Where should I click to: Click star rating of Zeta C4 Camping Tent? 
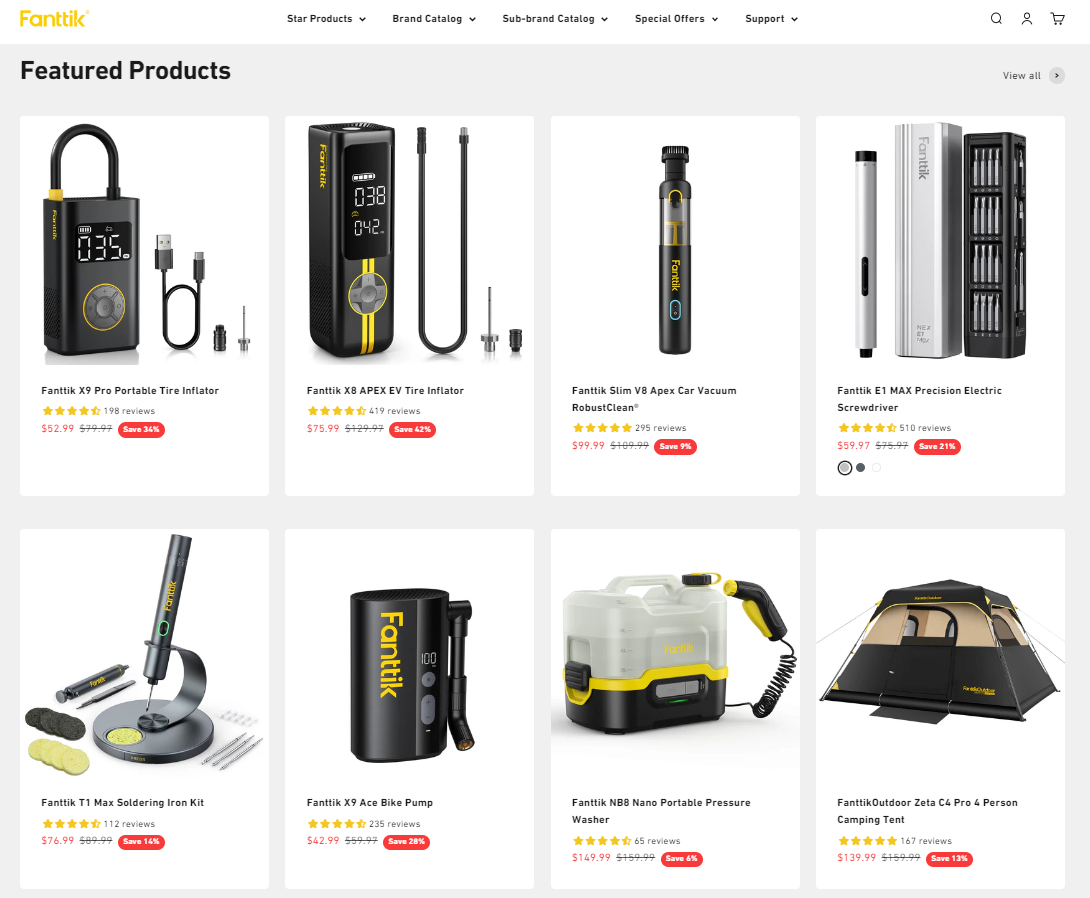[x=867, y=840]
